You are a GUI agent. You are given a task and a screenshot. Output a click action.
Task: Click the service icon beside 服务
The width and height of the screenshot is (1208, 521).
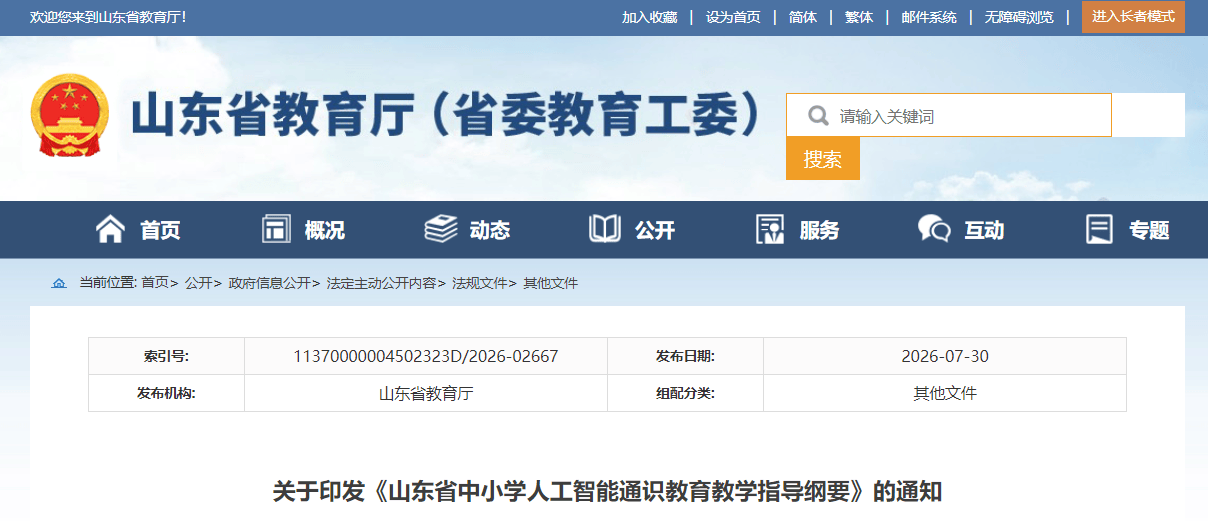point(770,230)
